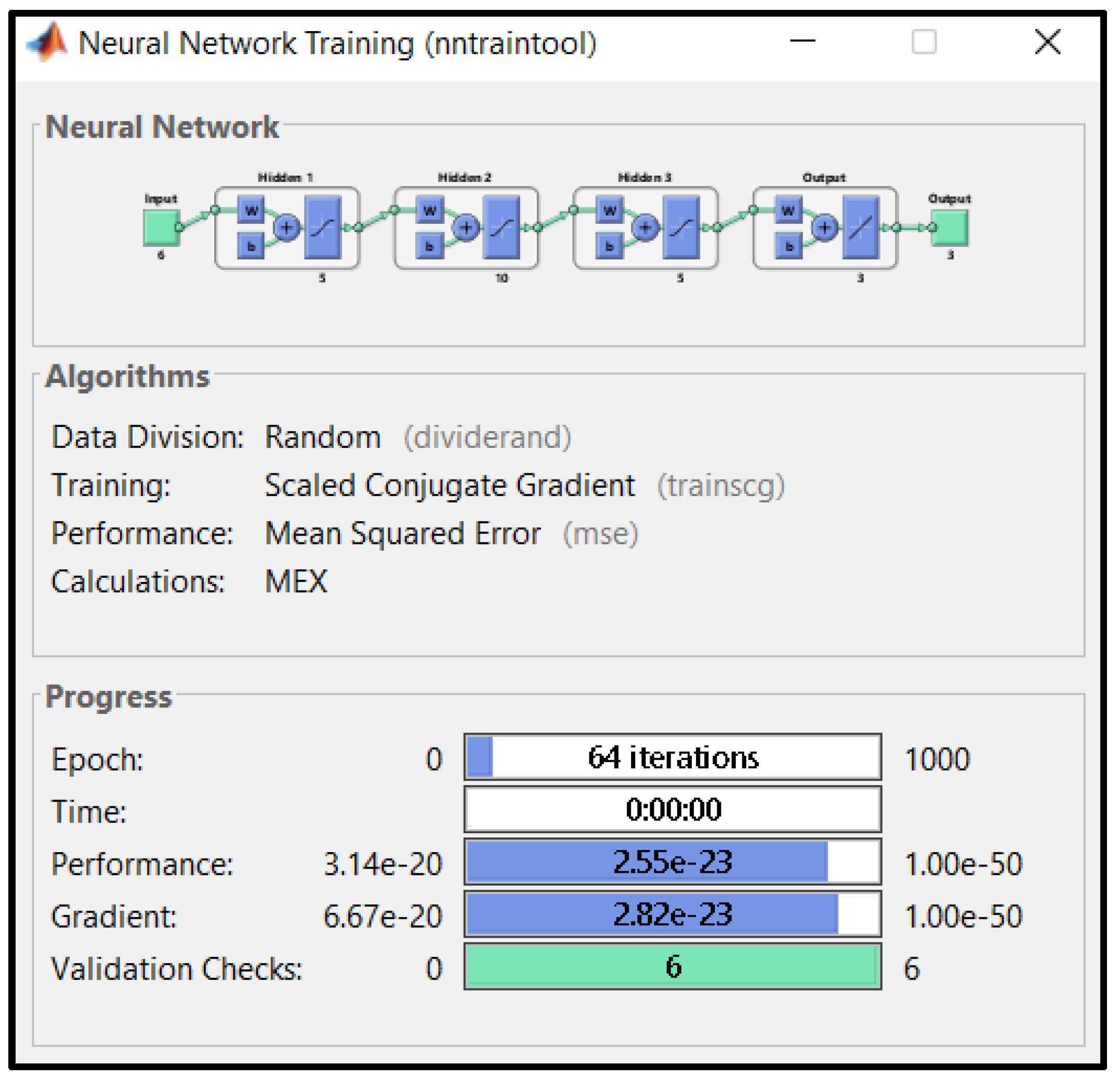This screenshot has width=1120, height=1078.
Task: Click the green Validation Checks bar
Action: coord(673,967)
